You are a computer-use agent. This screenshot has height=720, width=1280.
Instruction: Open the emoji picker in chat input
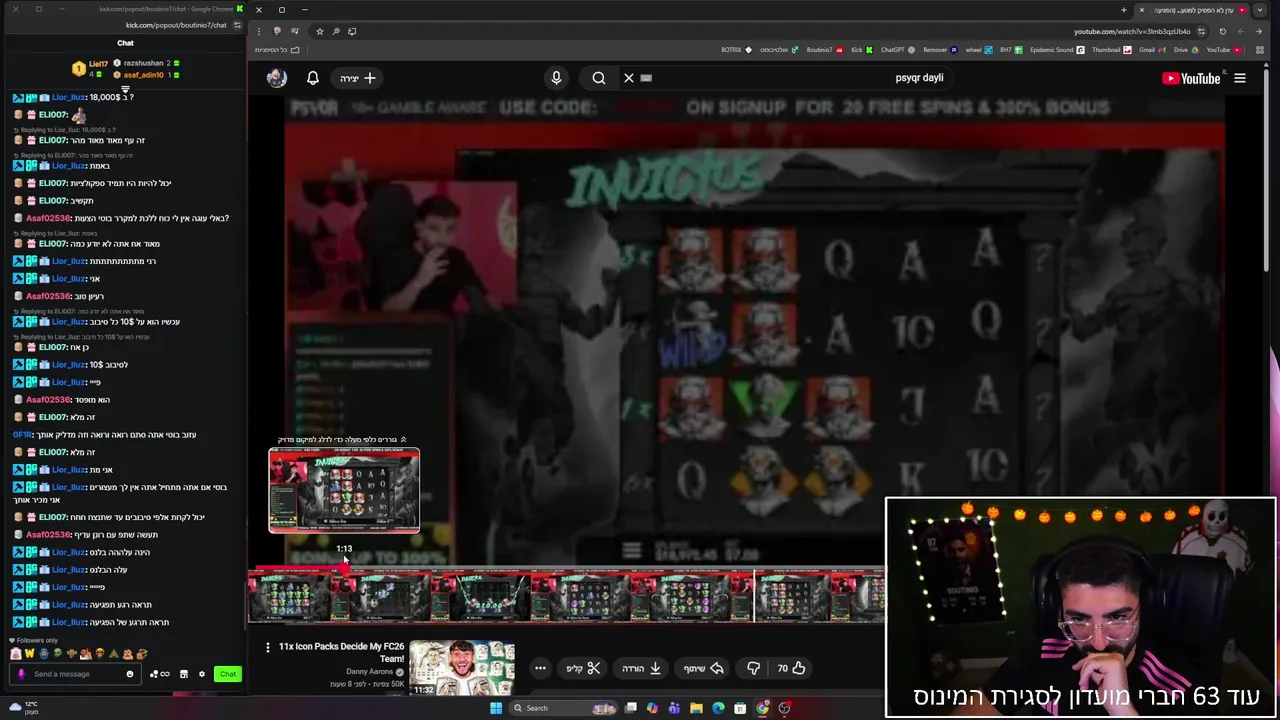click(130, 674)
